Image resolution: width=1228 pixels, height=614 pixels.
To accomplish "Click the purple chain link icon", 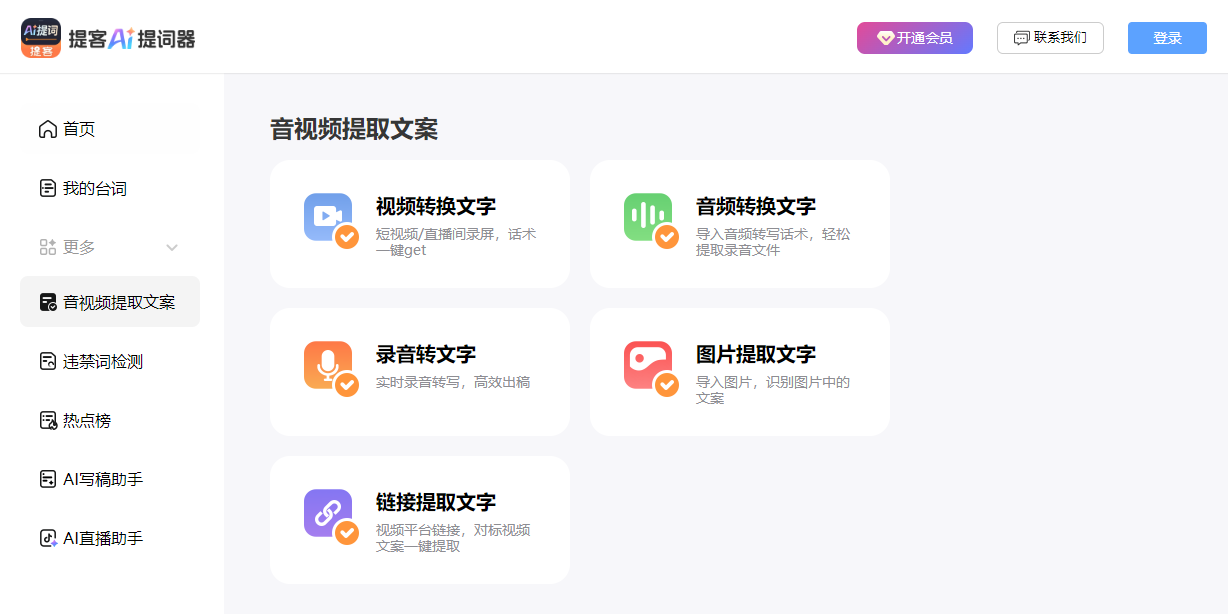I will click(328, 513).
